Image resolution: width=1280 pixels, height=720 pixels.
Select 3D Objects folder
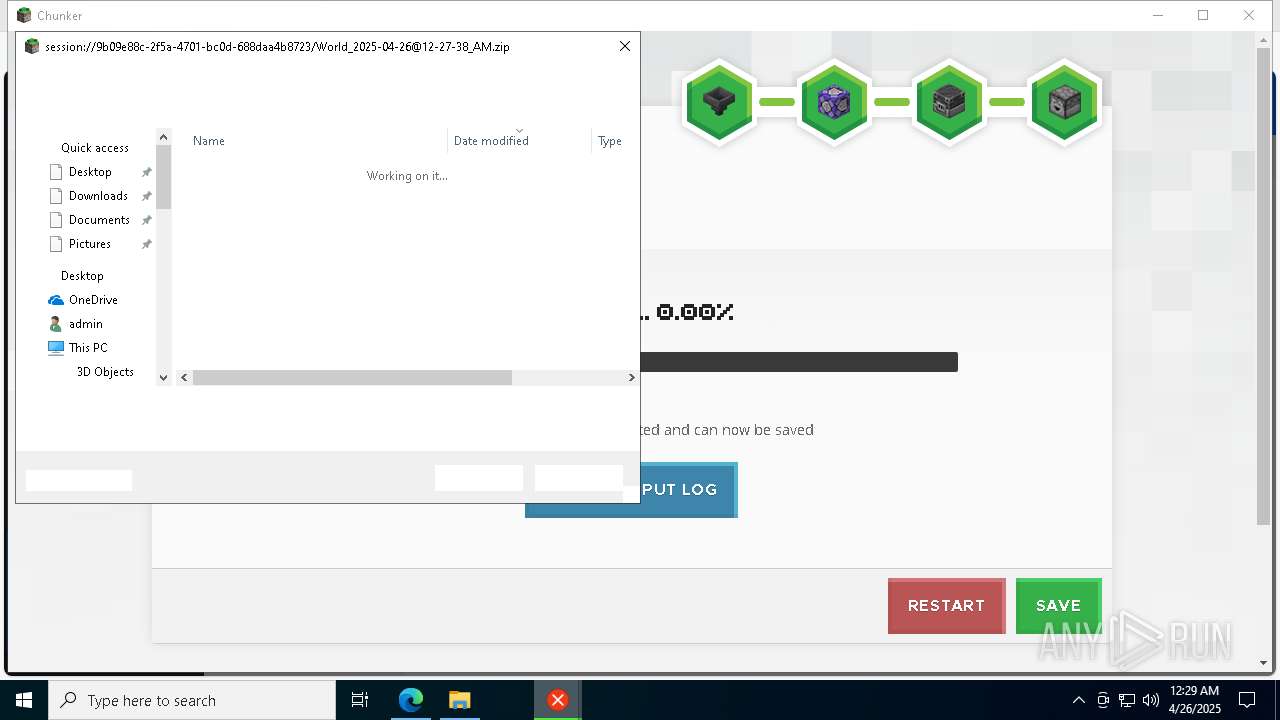105,372
